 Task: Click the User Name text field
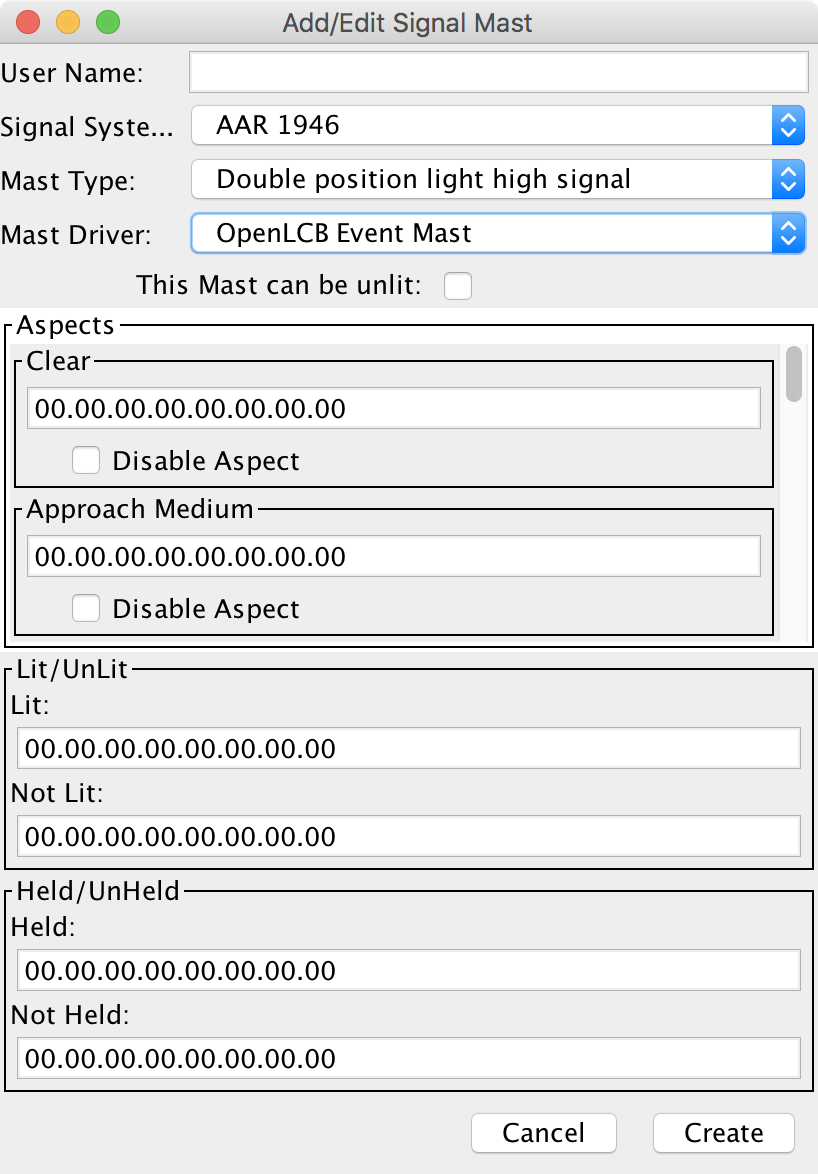click(498, 72)
